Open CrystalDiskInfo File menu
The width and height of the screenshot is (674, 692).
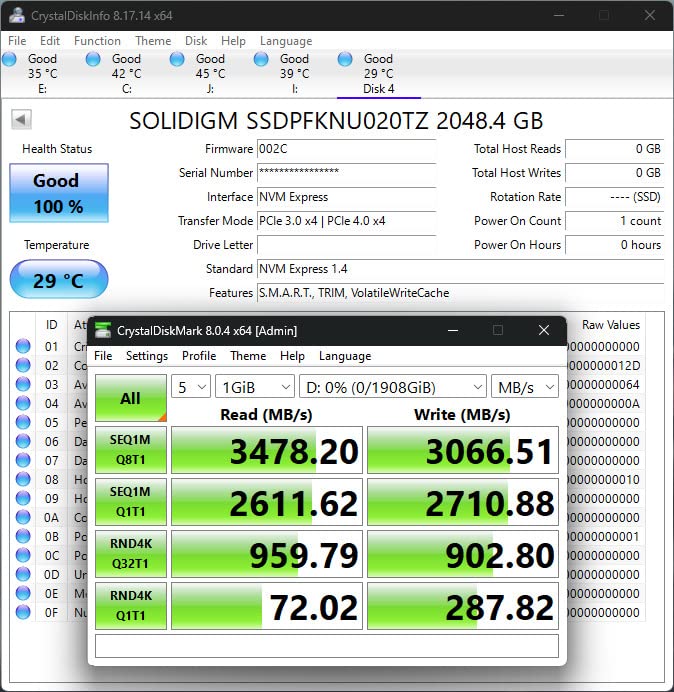[17, 41]
